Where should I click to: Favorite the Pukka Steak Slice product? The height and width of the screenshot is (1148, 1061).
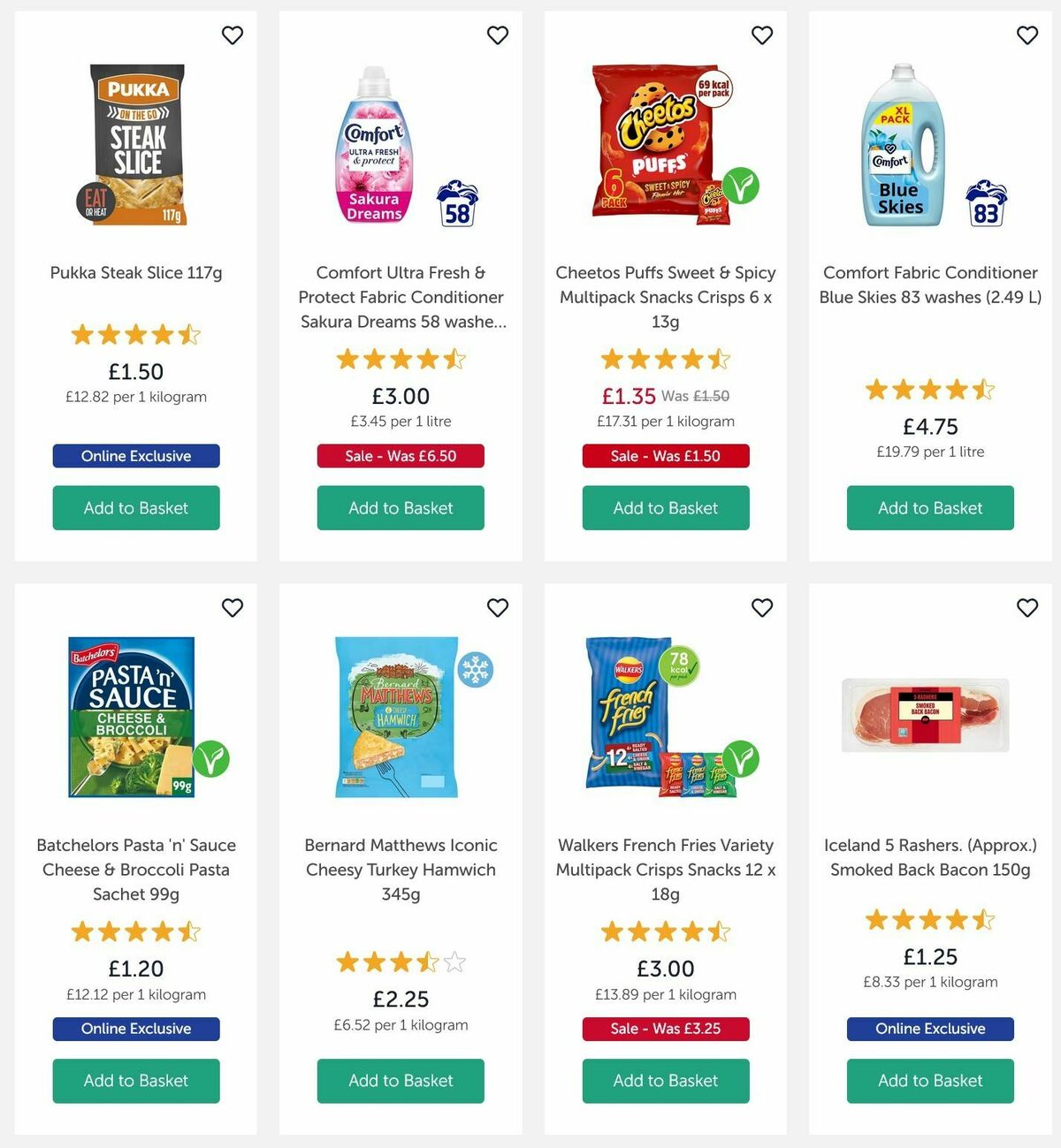click(233, 35)
